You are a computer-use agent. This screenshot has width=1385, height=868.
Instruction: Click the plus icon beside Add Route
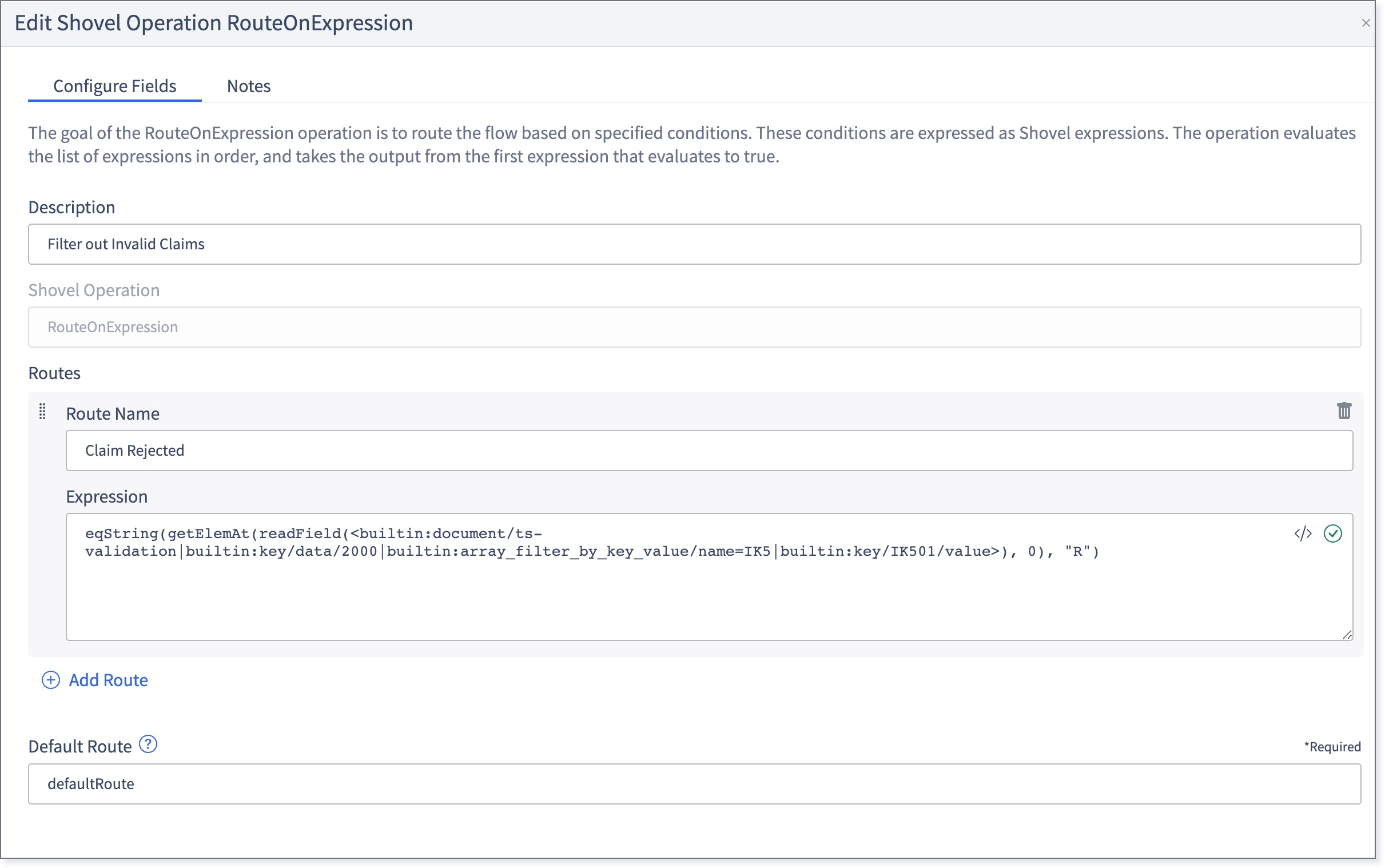[x=50, y=680]
